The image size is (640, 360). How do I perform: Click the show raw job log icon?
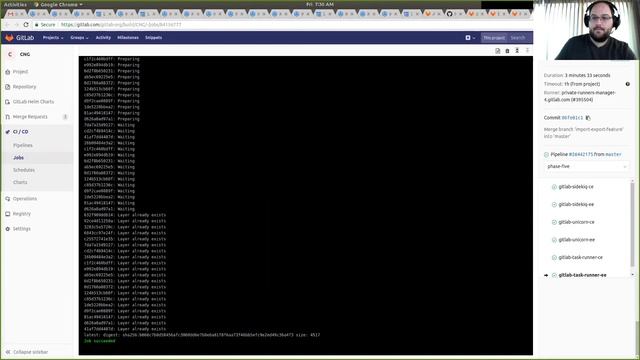pyautogui.click(x=498, y=51)
